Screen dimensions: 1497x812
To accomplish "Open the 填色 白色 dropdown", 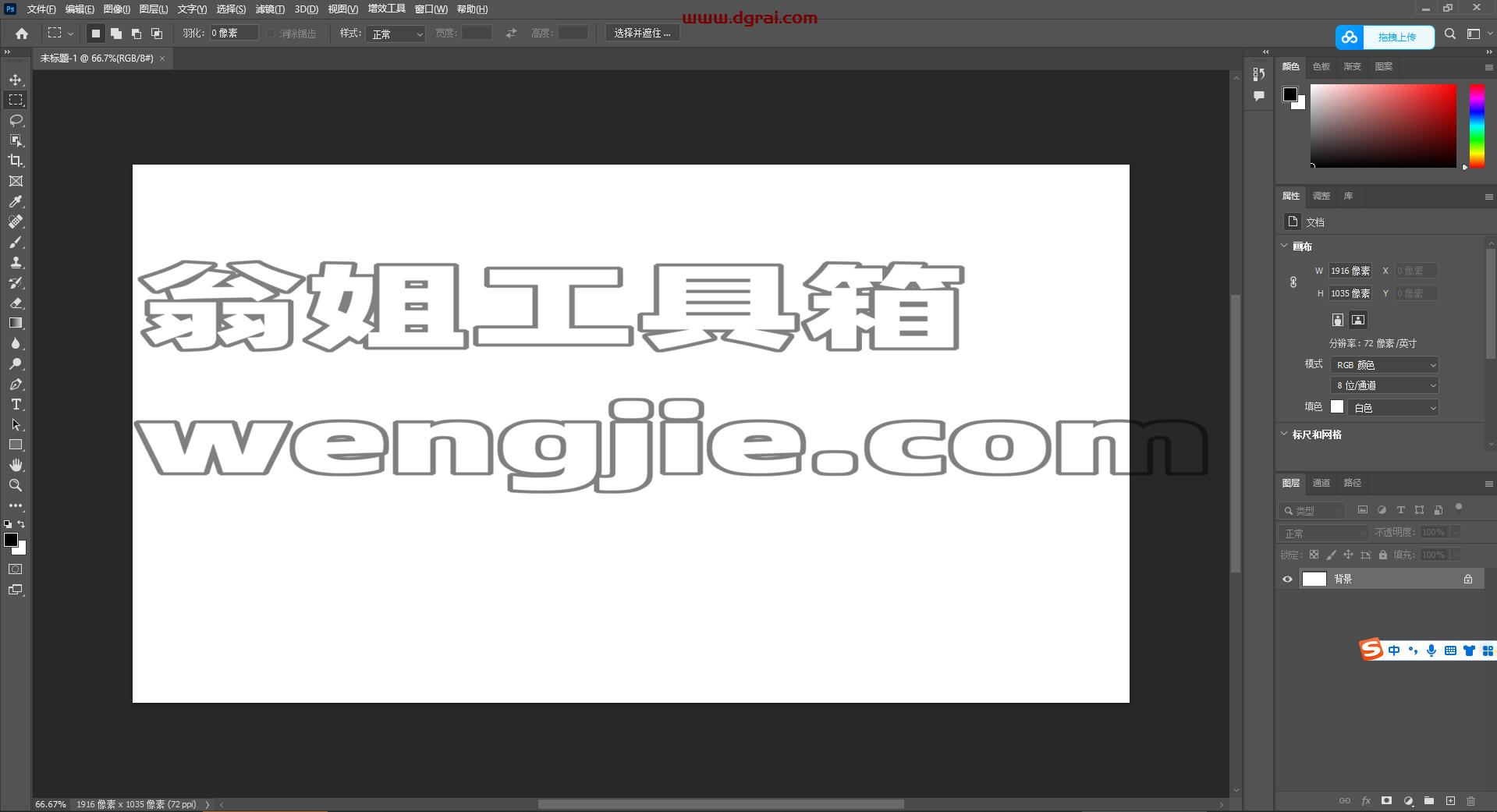I will coord(1394,407).
